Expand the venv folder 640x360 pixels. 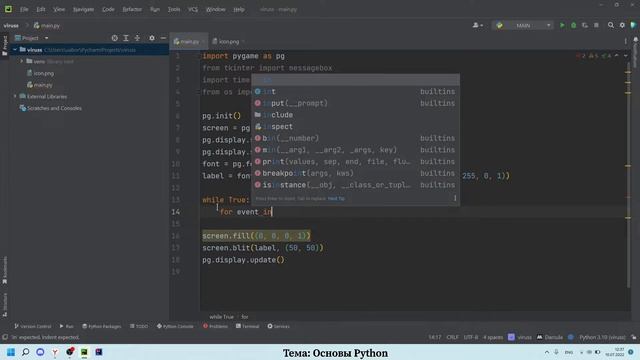point(22,61)
